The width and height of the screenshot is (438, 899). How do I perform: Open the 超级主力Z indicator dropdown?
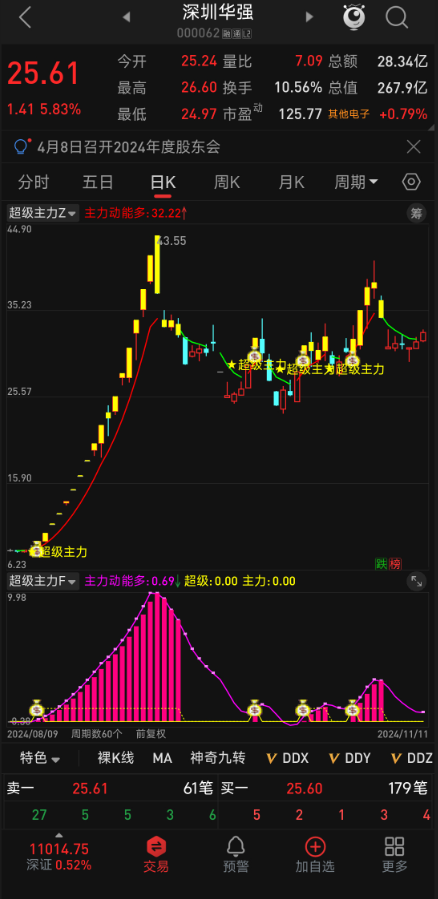43,213
